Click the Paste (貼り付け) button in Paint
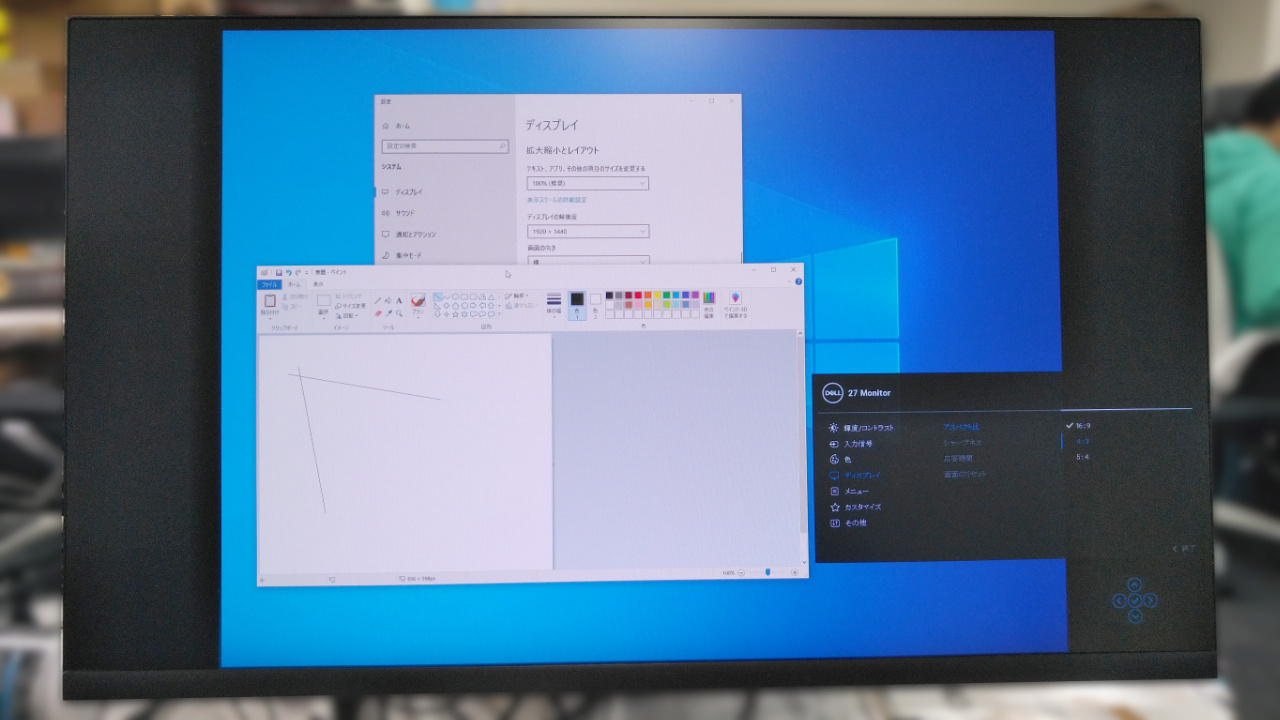 pos(269,299)
